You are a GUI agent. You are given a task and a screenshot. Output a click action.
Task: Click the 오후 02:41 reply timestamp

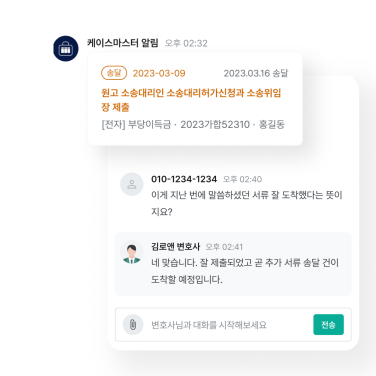coord(224,247)
